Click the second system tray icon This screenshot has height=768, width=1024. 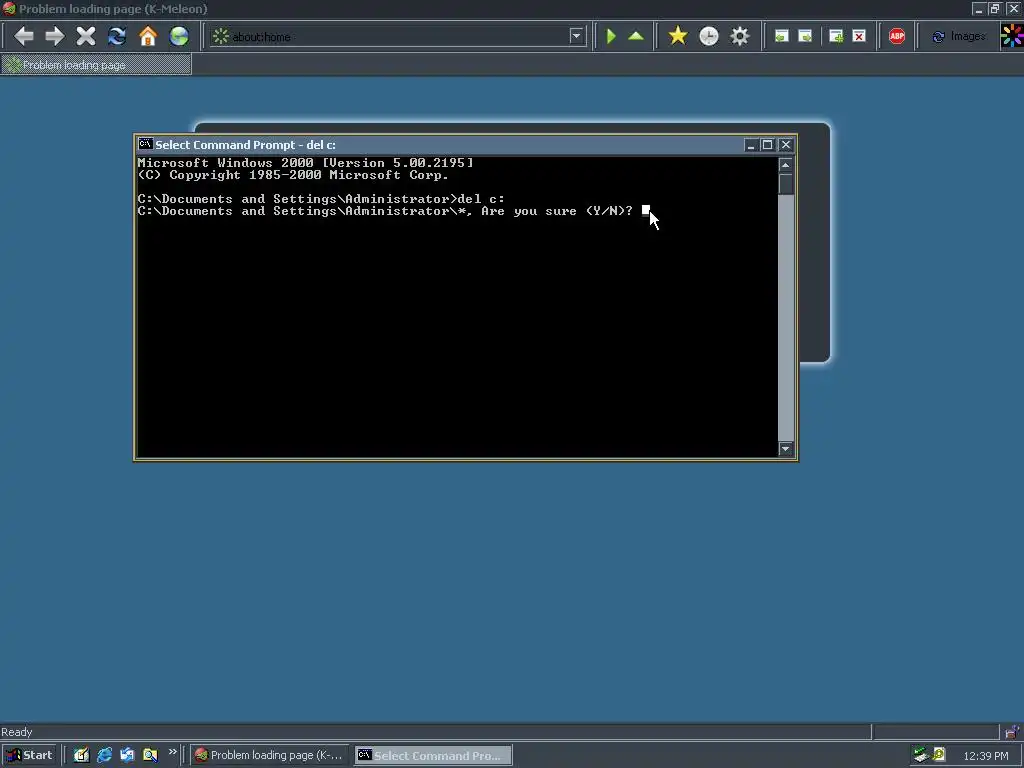(x=939, y=754)
